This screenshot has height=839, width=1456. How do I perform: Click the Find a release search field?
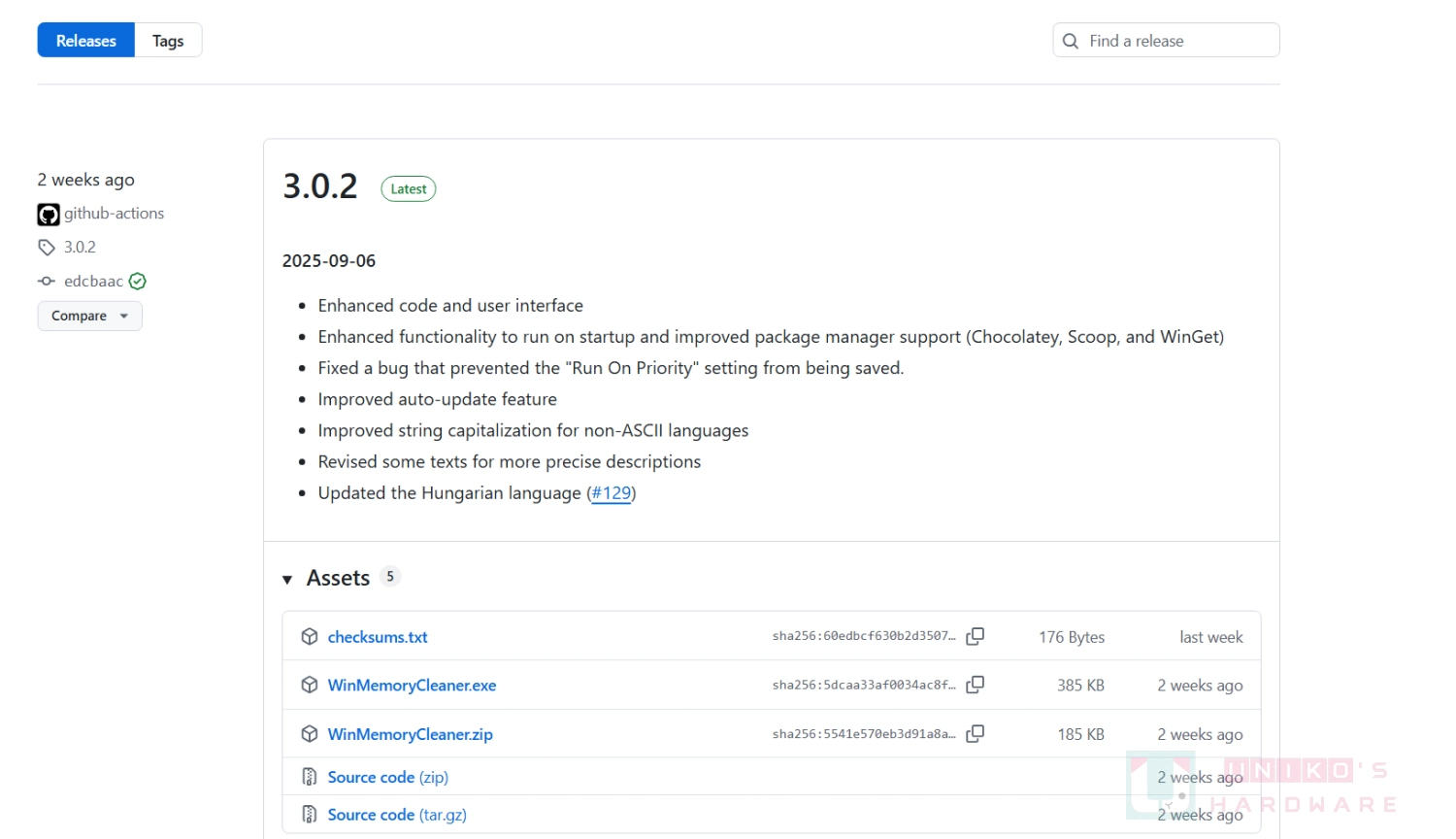(x=1166, y=41)
